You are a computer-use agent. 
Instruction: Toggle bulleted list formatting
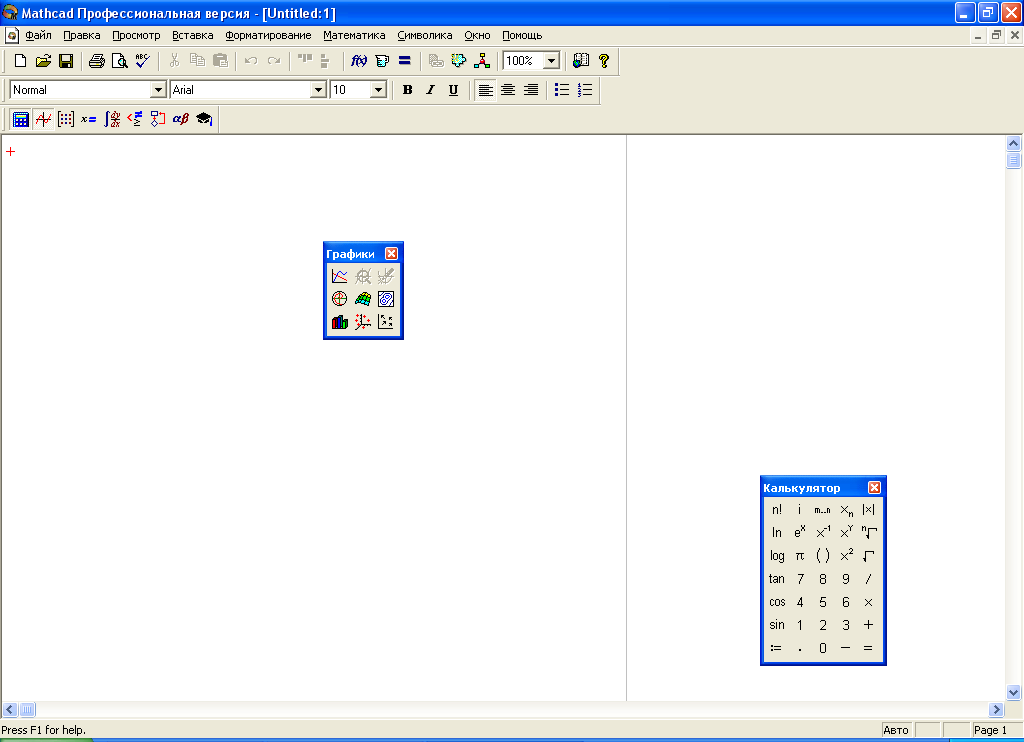pyautogui.click(x=562, y=90)
